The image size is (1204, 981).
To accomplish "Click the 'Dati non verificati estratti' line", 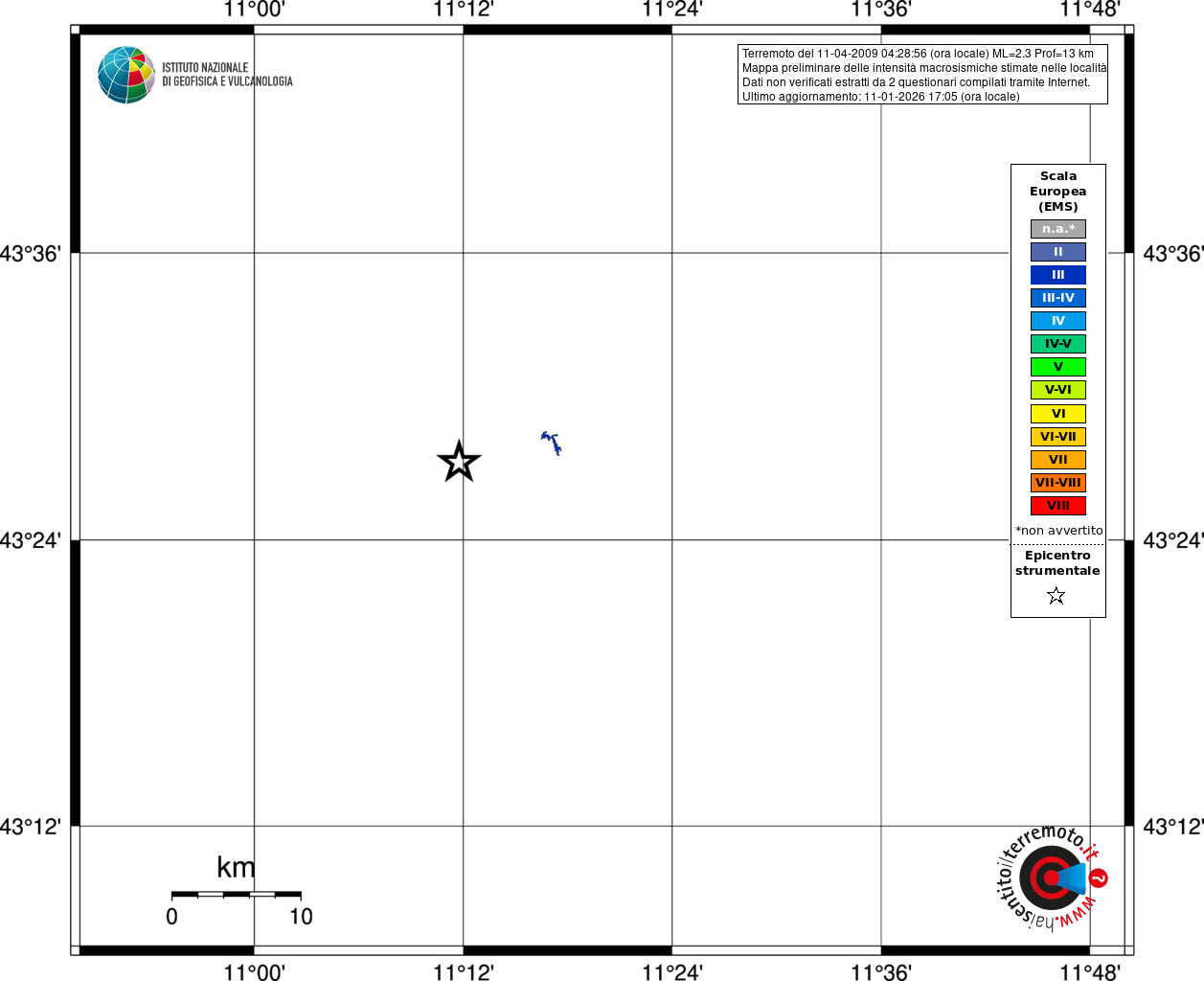I will [x=916, y=82].
